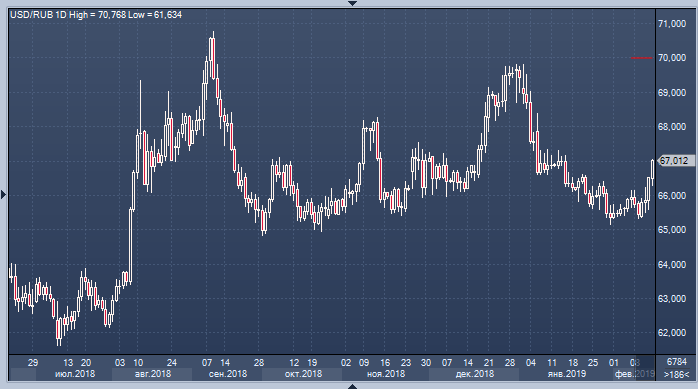Click the фев.2019 month segment
The width and height of the screenshot is (698, 389).
[x=634, y=374]
